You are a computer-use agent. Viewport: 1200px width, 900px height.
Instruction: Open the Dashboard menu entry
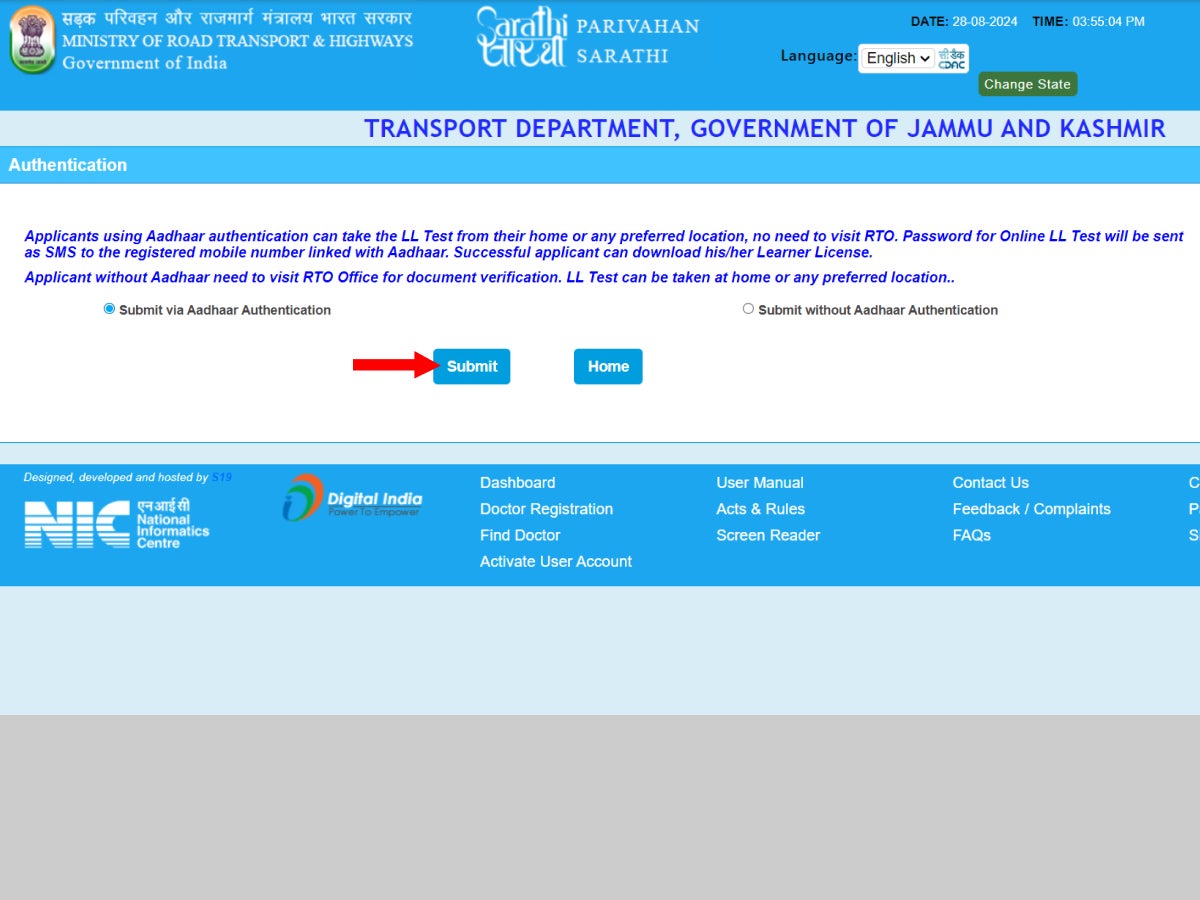pos(517,482)
